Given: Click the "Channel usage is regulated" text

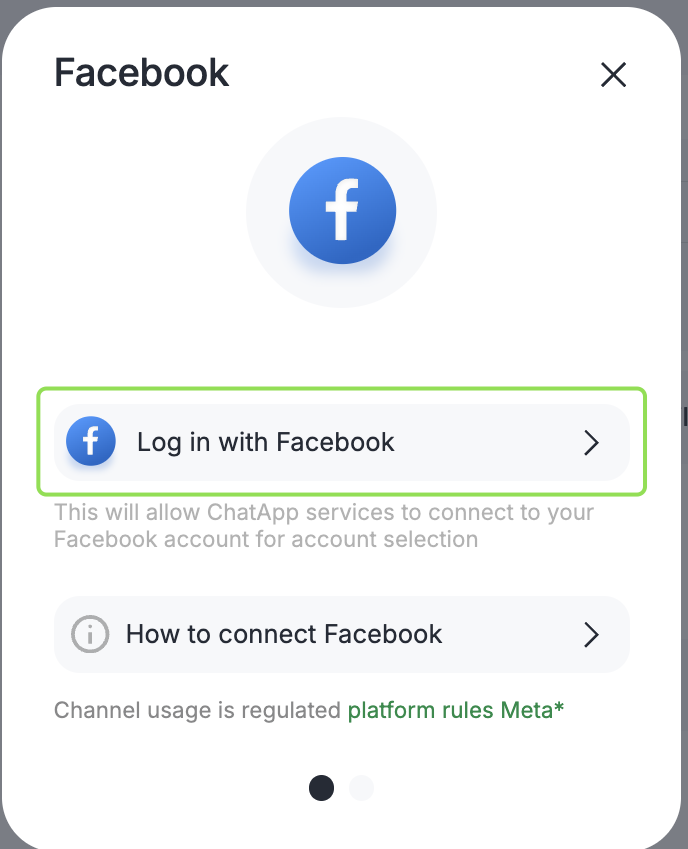Looking at the screenshot, I should click(197, 711).
